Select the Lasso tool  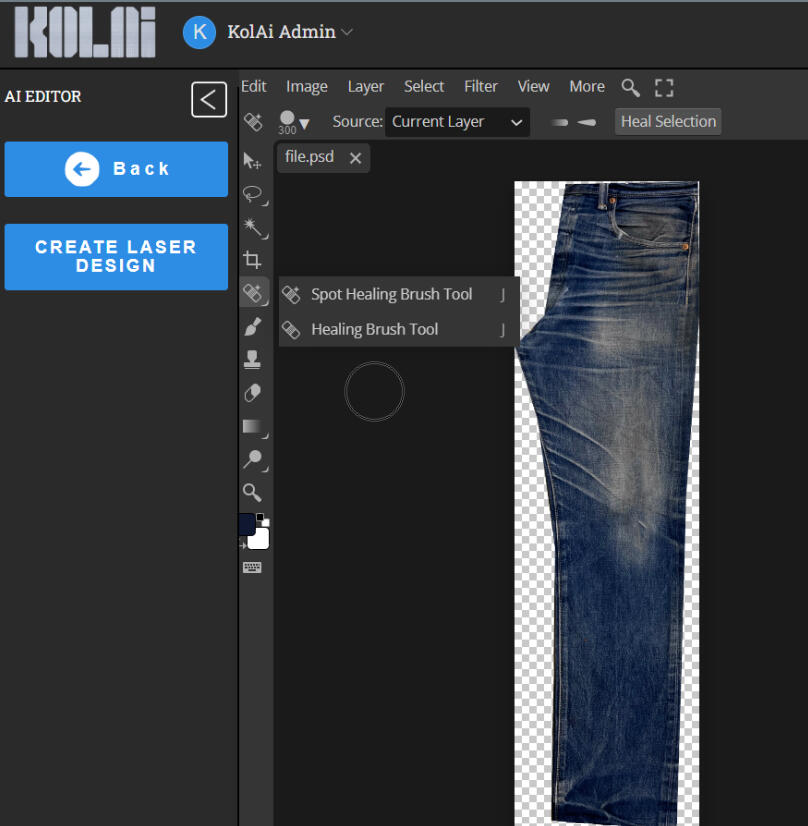(x=253, y=194)
